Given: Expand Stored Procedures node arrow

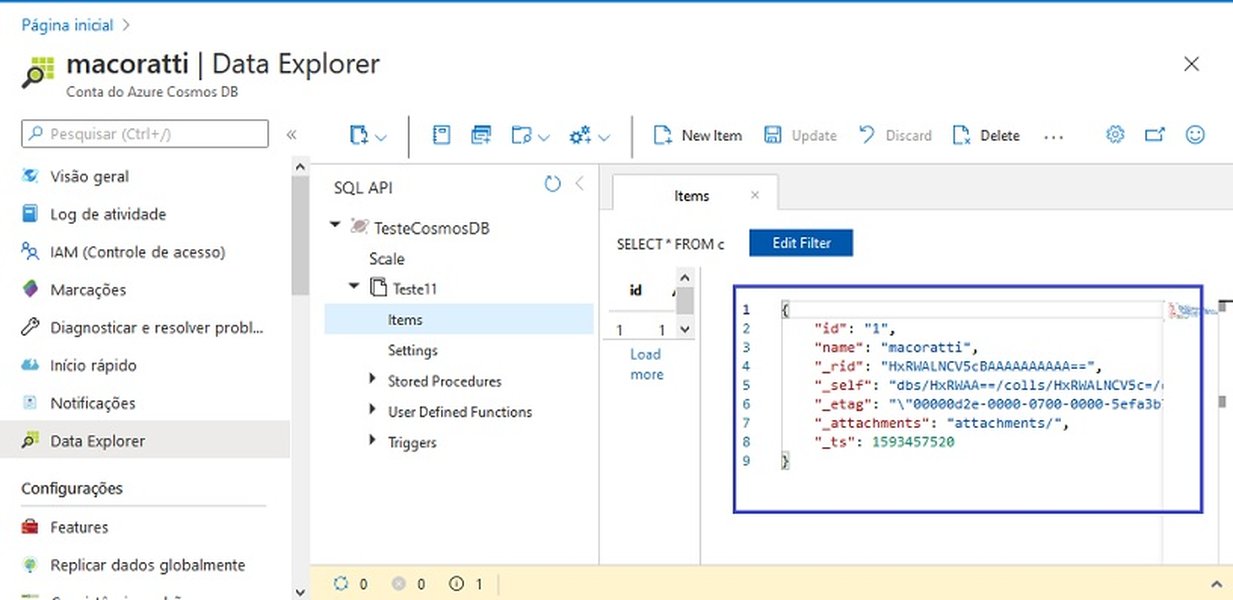Looking at the screenshot, I should [x=374, y=380].
